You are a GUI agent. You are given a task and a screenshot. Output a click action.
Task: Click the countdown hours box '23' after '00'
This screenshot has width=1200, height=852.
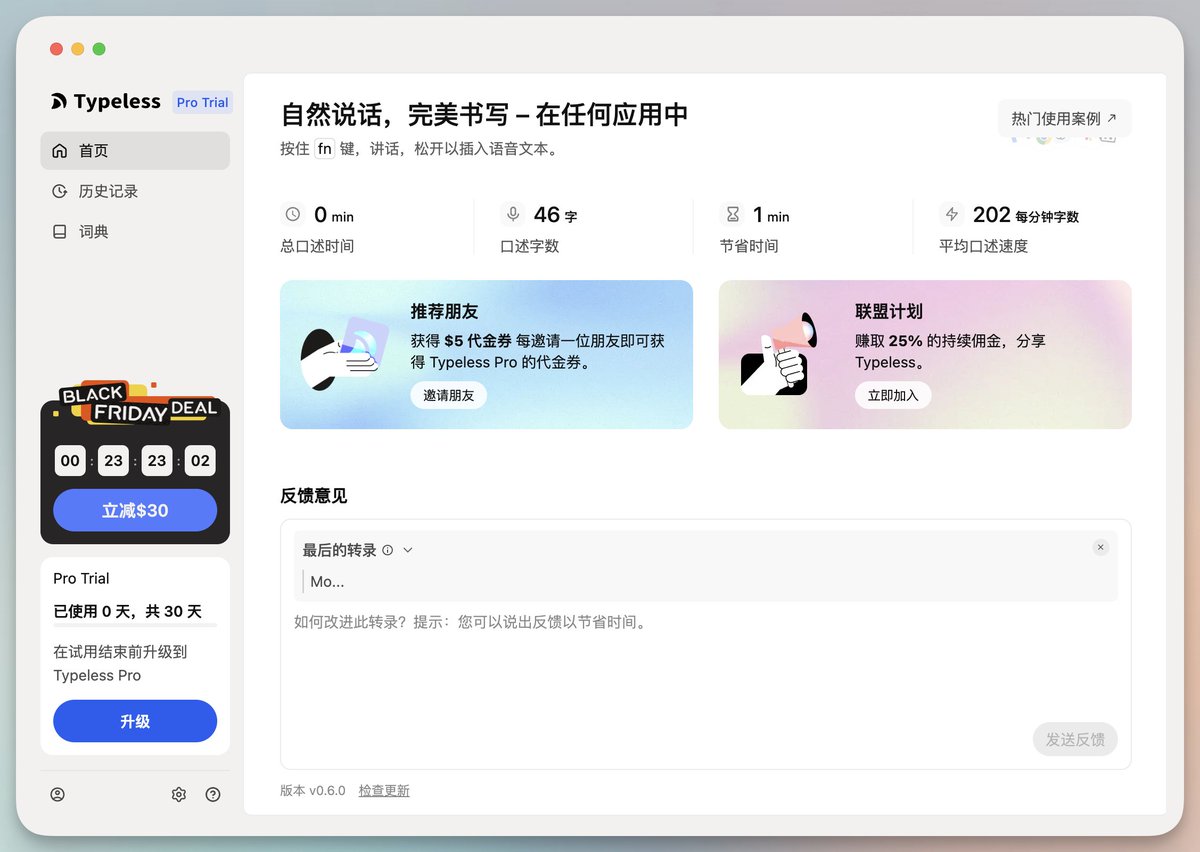[113, 461]
